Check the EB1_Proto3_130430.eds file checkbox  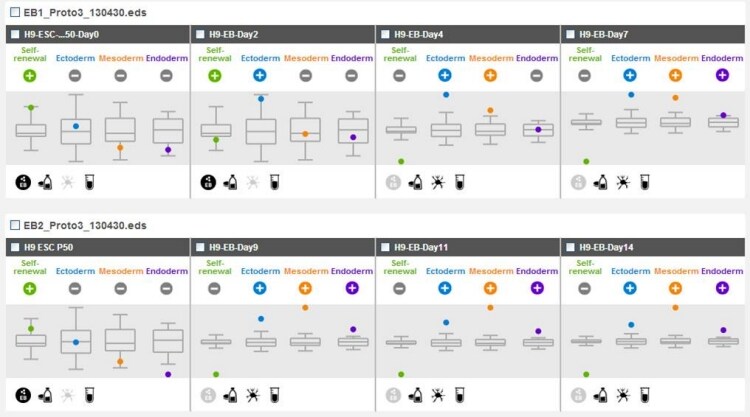(x=15, y=10)
